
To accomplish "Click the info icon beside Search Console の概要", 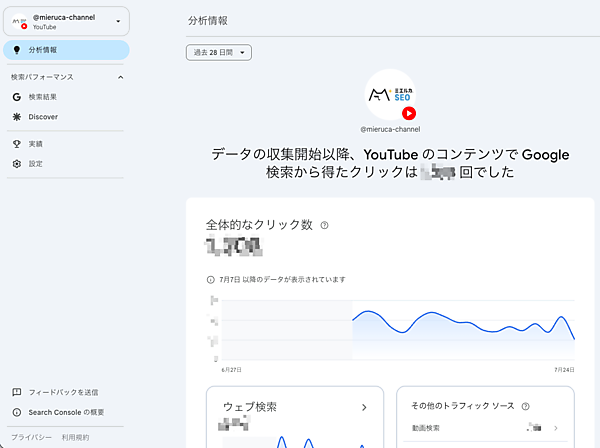I will pos(16,412).
